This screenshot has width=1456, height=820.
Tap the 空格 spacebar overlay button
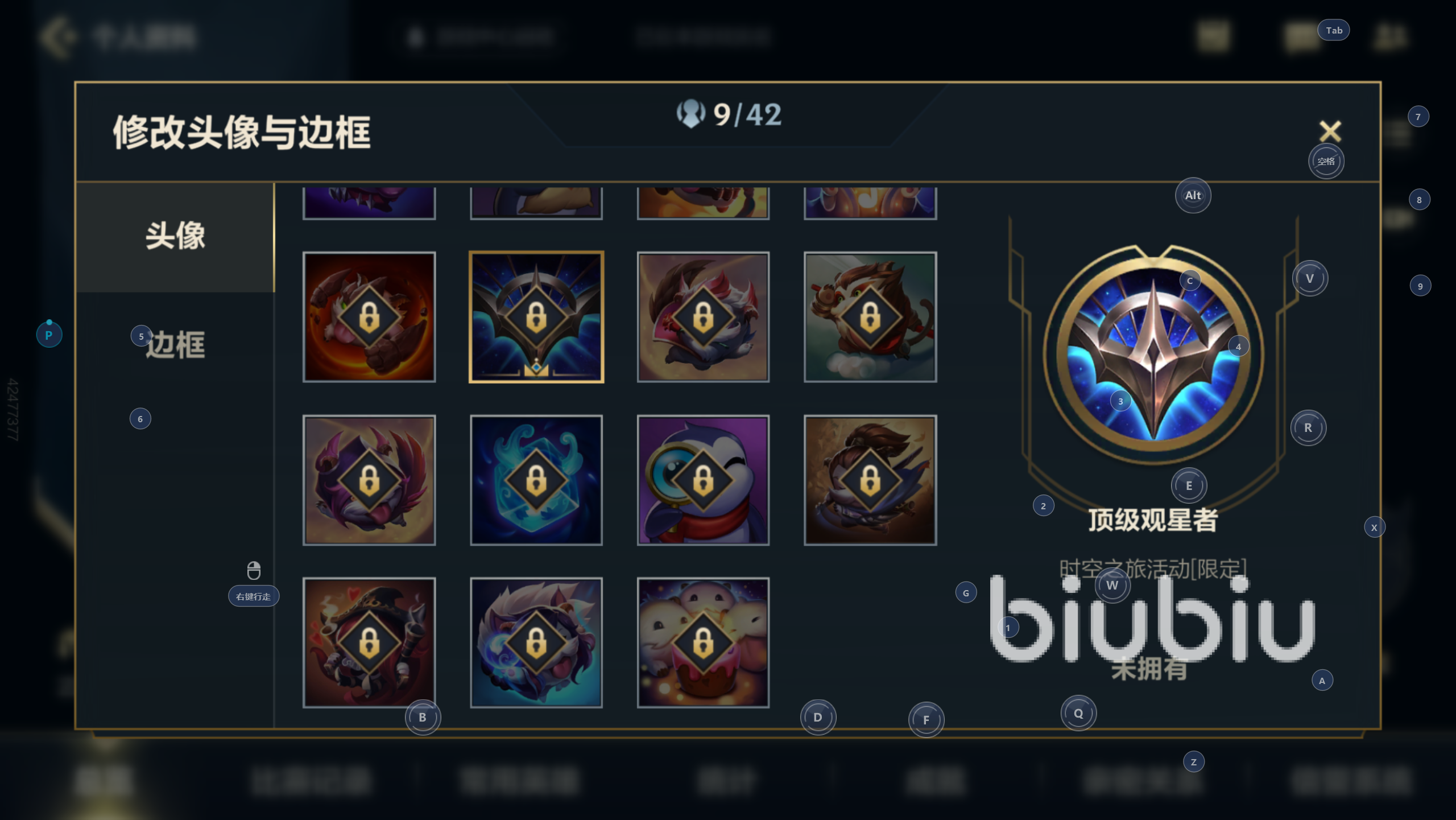pyautogui.click(x=1326, y=161)
